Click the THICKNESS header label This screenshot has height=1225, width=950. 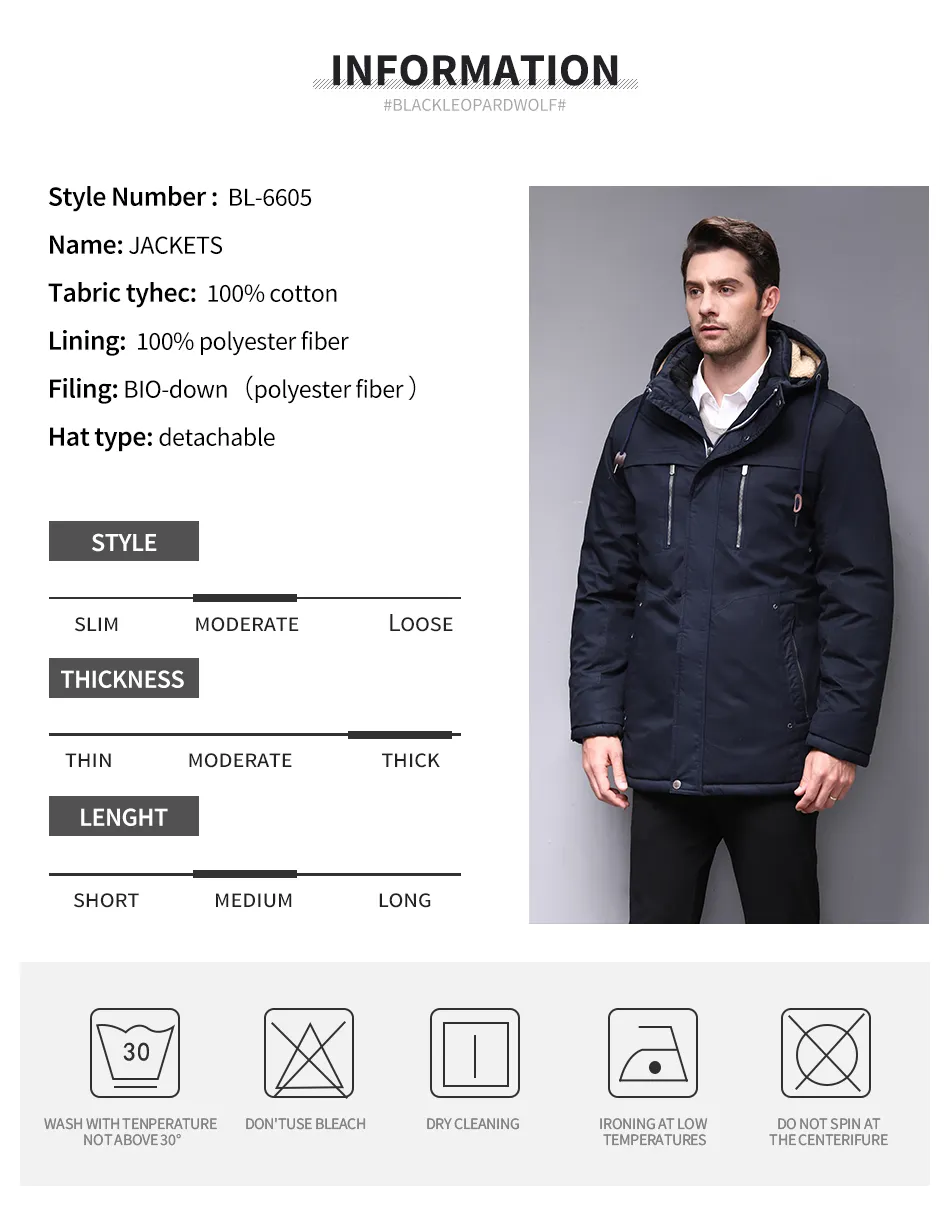(124, 678)
